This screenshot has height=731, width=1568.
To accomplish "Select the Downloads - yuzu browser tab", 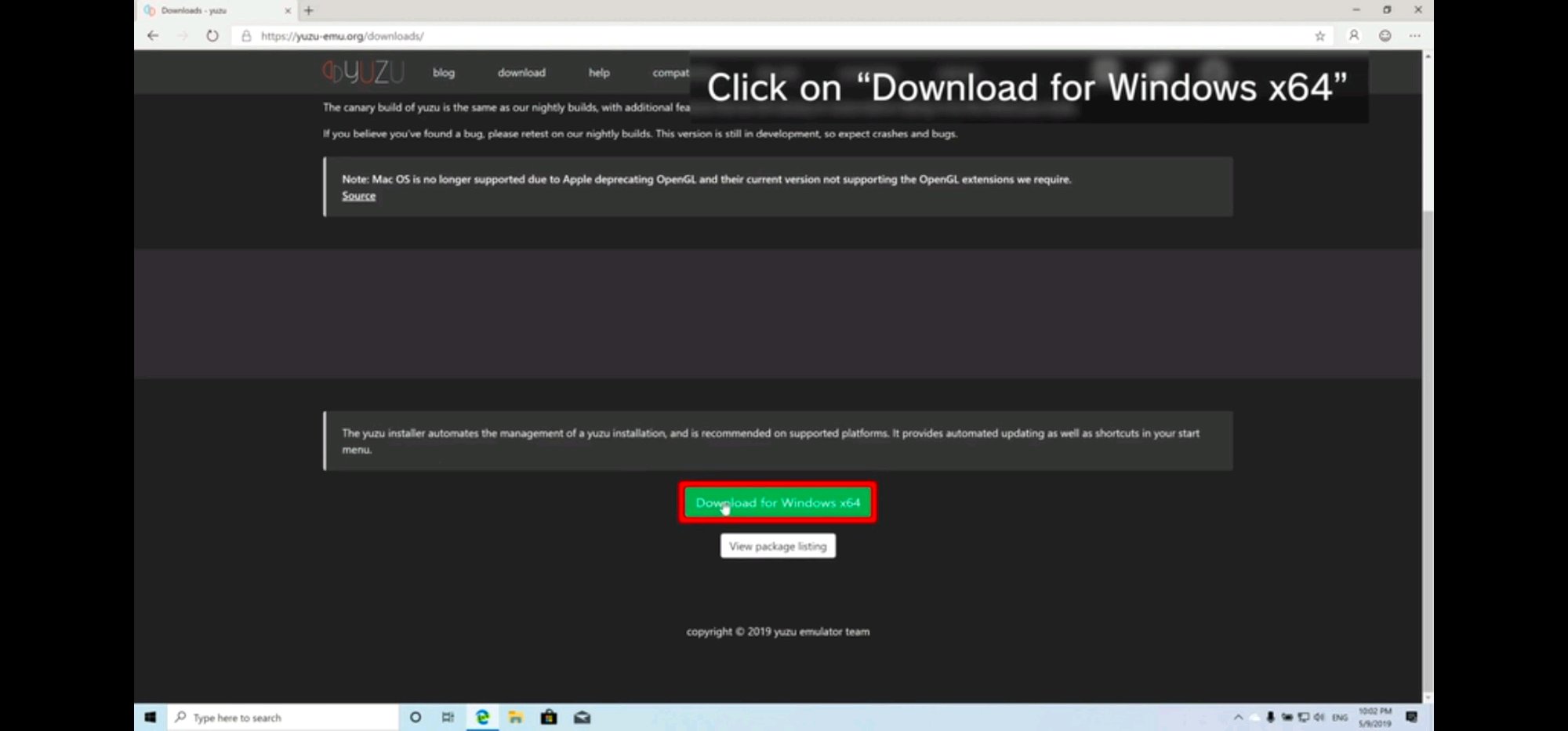I will (216, 11).
